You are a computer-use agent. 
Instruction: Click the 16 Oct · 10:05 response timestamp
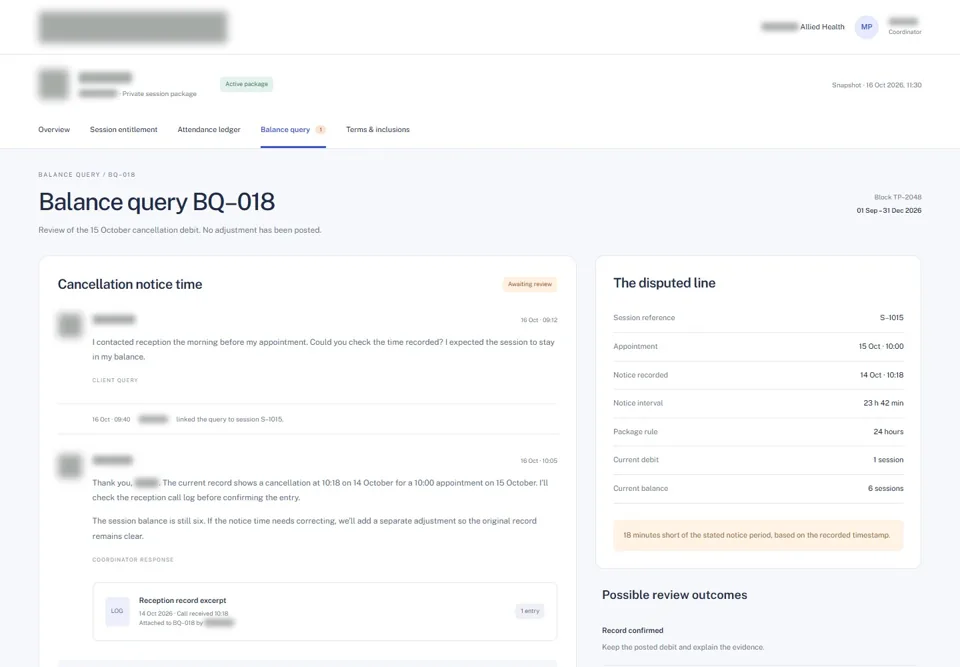click(x=539, y=461)
